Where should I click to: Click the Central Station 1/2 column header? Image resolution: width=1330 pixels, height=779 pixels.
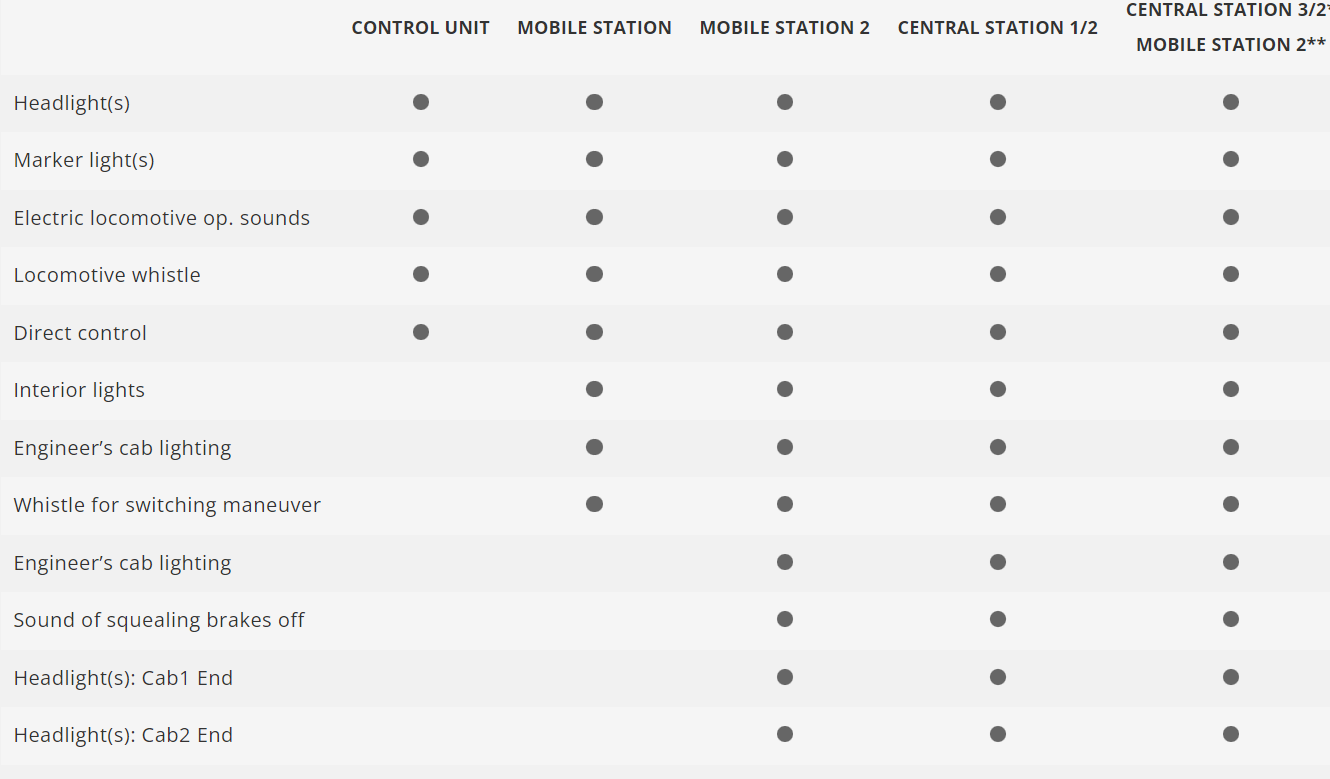click(x=998, y=28)
